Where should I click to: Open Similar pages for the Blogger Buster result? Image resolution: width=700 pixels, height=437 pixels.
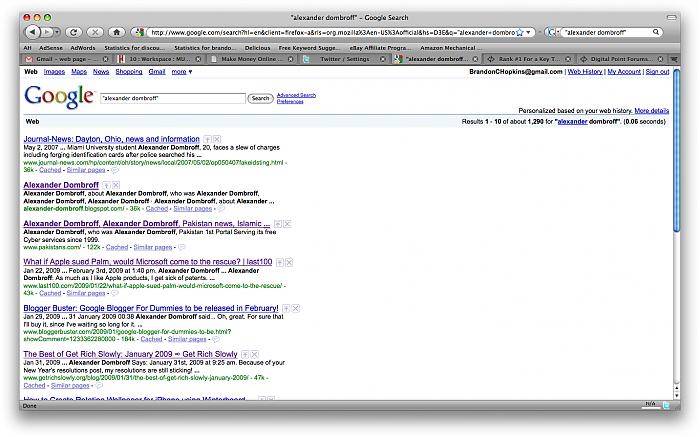(187, 339)
